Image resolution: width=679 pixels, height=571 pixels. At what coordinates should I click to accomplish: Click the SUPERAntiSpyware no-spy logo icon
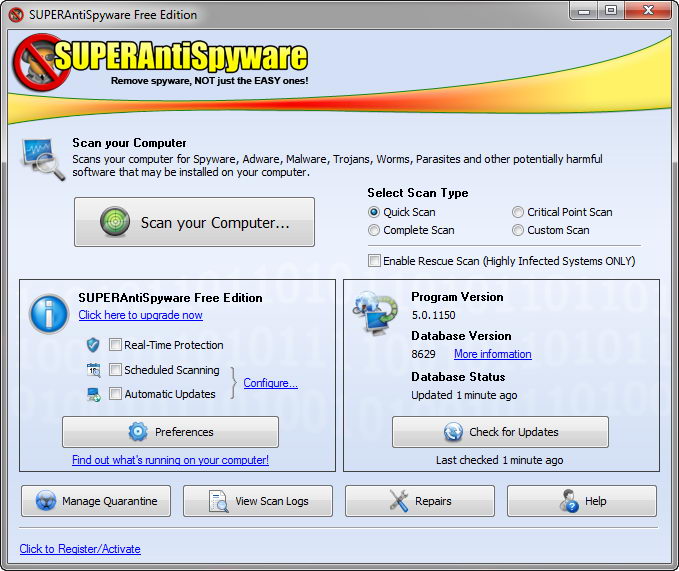coord(40,62)
